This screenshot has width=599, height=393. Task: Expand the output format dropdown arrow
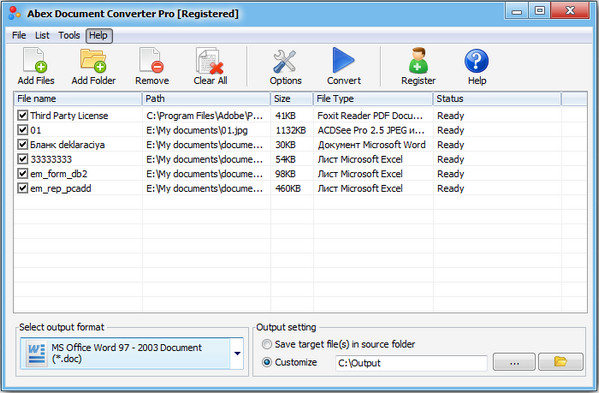tap(237, 353)
